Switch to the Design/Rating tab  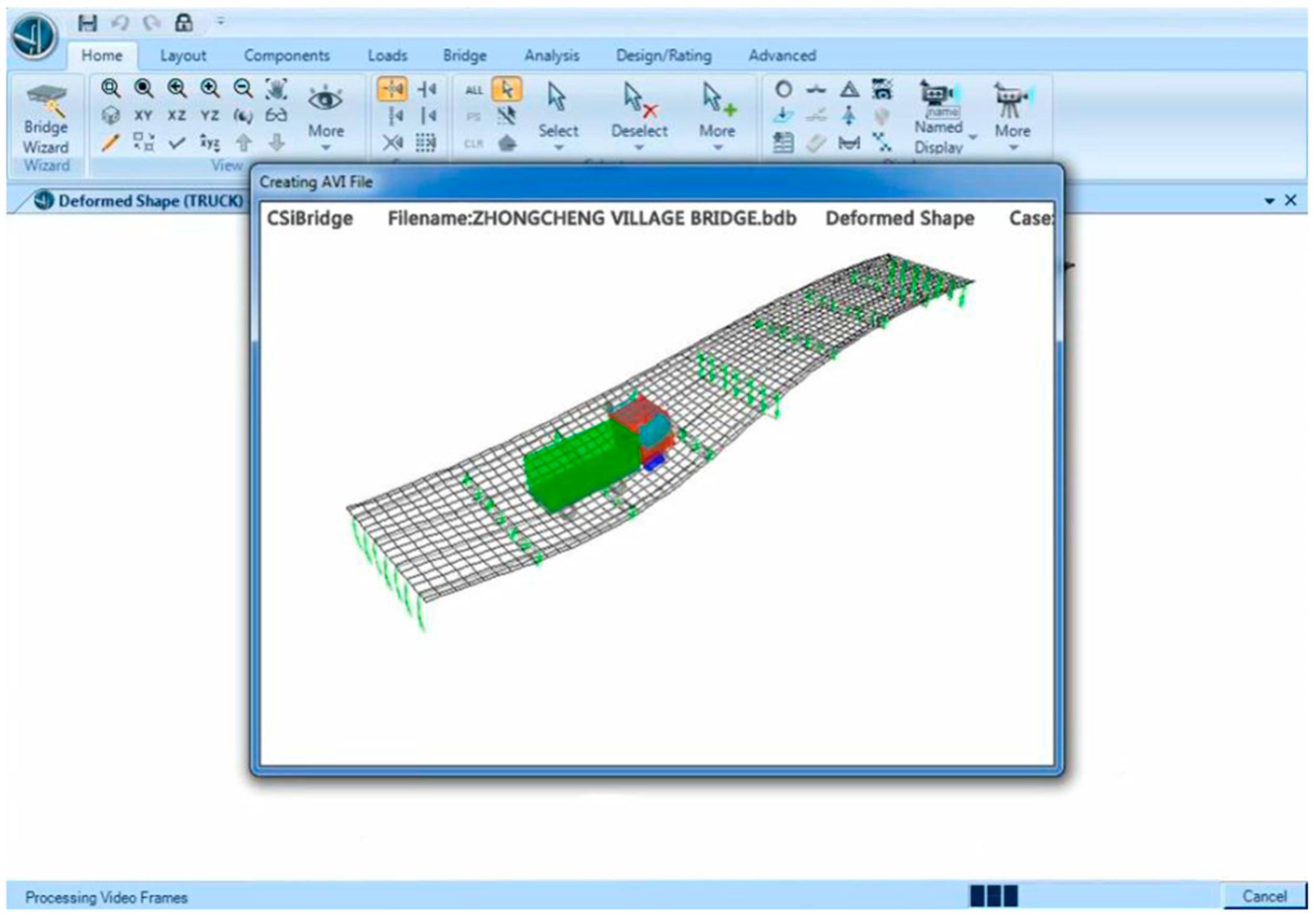click(664, 56)
